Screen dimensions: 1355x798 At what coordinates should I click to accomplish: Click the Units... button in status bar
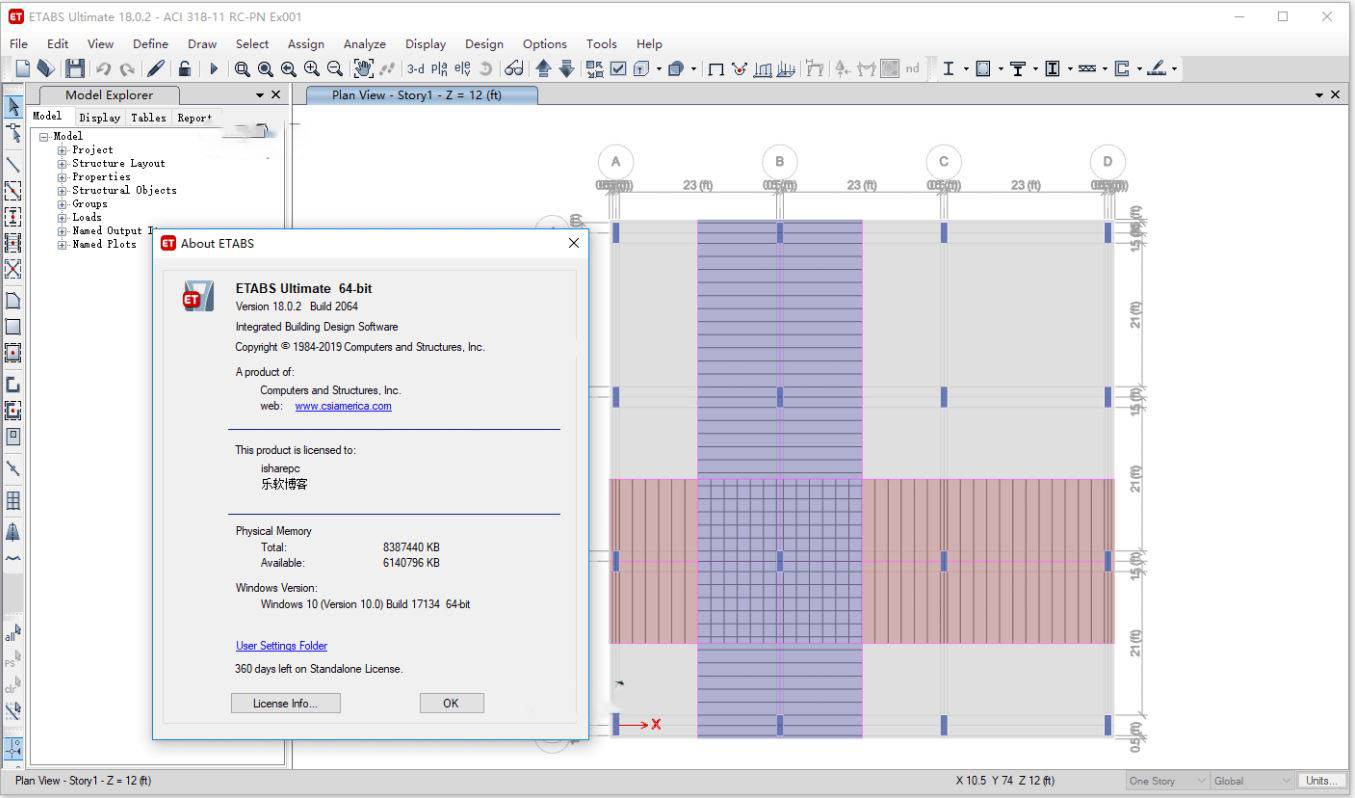click(1320, 781)
